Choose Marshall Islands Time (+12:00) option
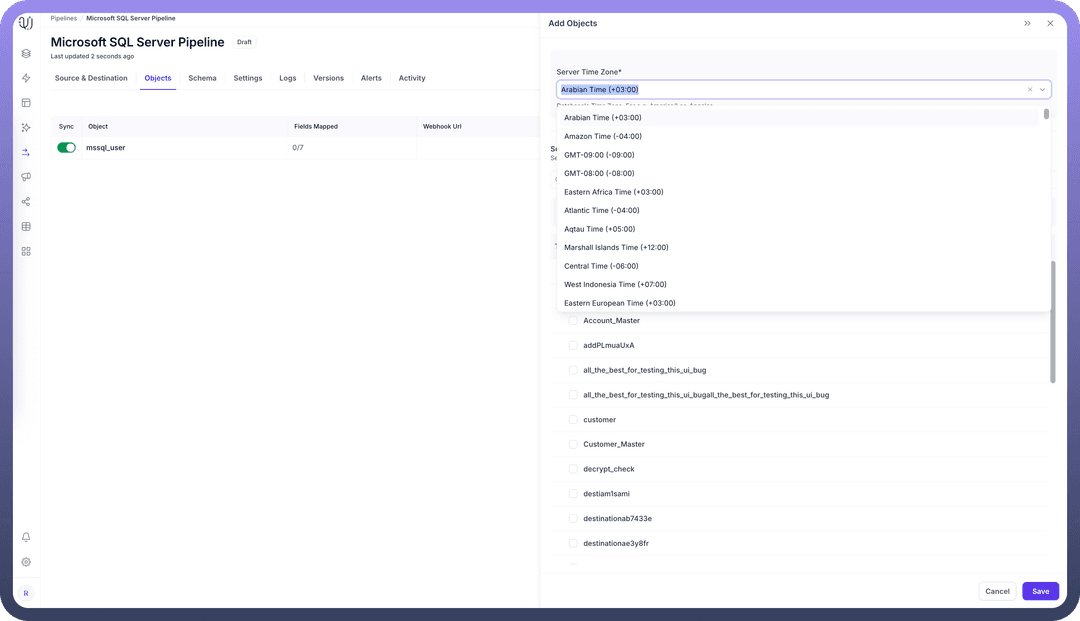This screenshot has height=621, width=1080. (x=616, y=247)
